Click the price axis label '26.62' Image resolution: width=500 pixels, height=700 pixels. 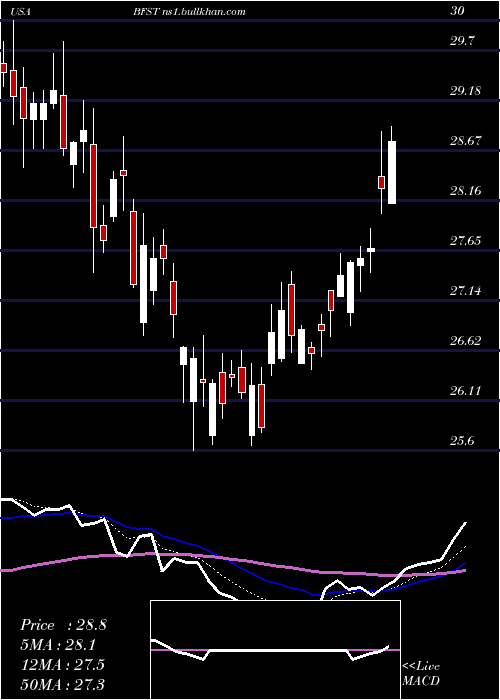[x=466, y=341]
